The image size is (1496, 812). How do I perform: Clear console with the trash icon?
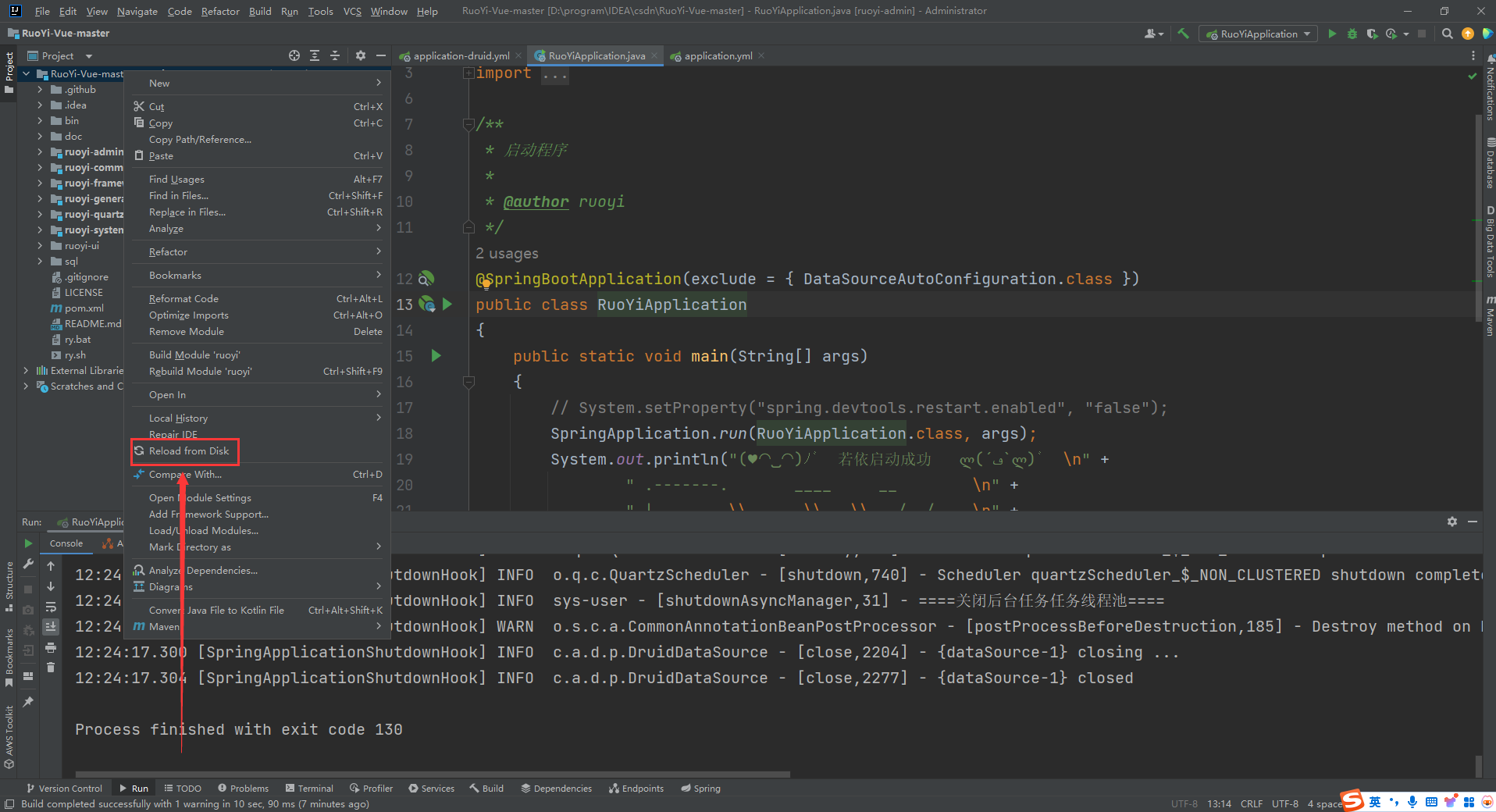click(51, 668)
